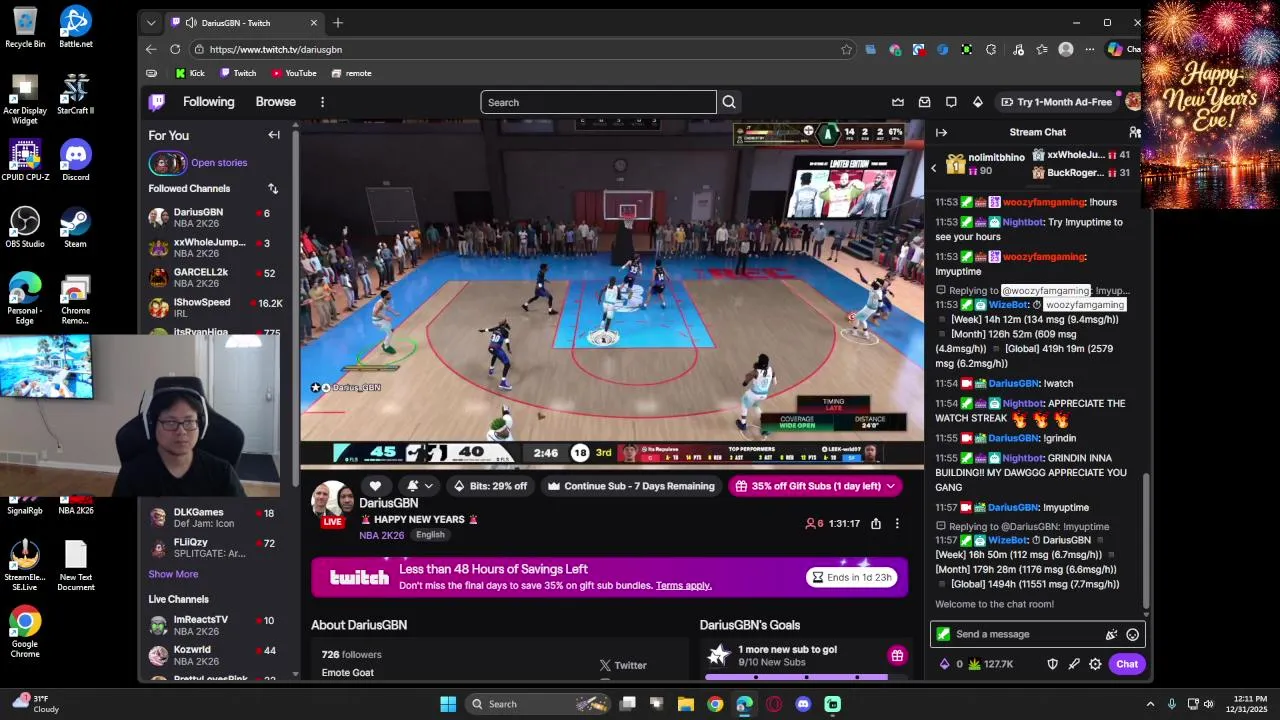The width and height of the screenshot is (1280, 720).
Task: Open Following tab in Twitch nav
Action: 208,102
